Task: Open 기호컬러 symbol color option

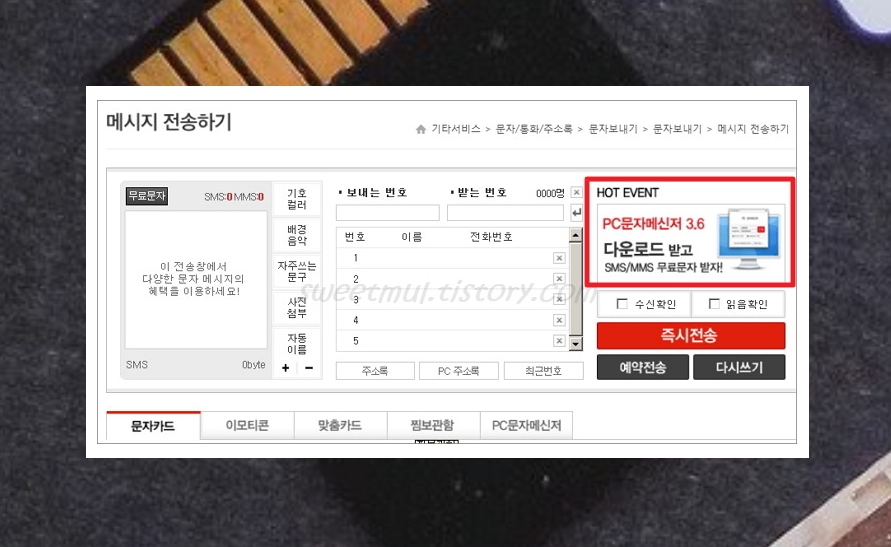Action: (297, 199)
